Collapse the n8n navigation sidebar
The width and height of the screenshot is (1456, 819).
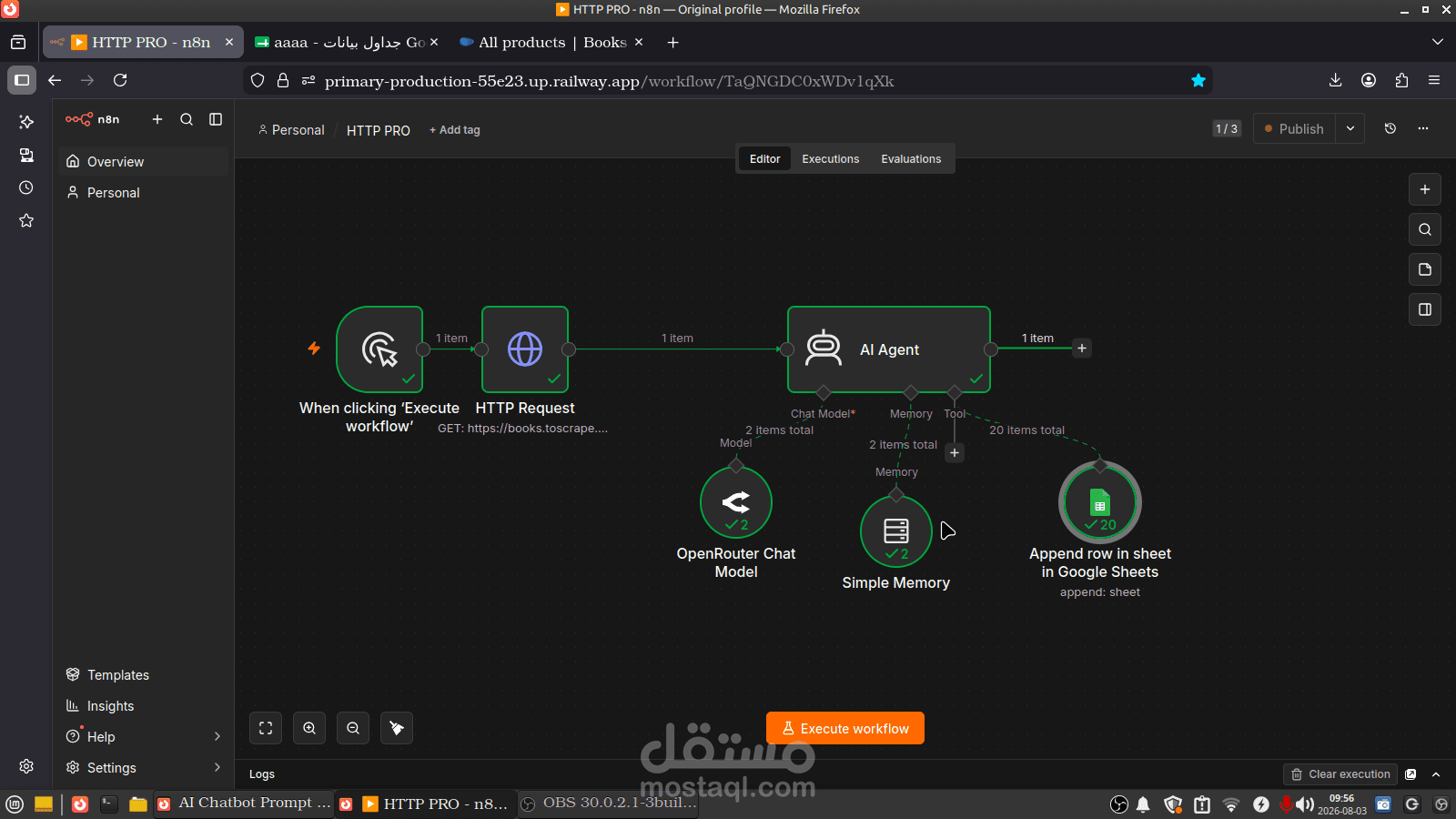pyautogui.click(x=216, y=119)
